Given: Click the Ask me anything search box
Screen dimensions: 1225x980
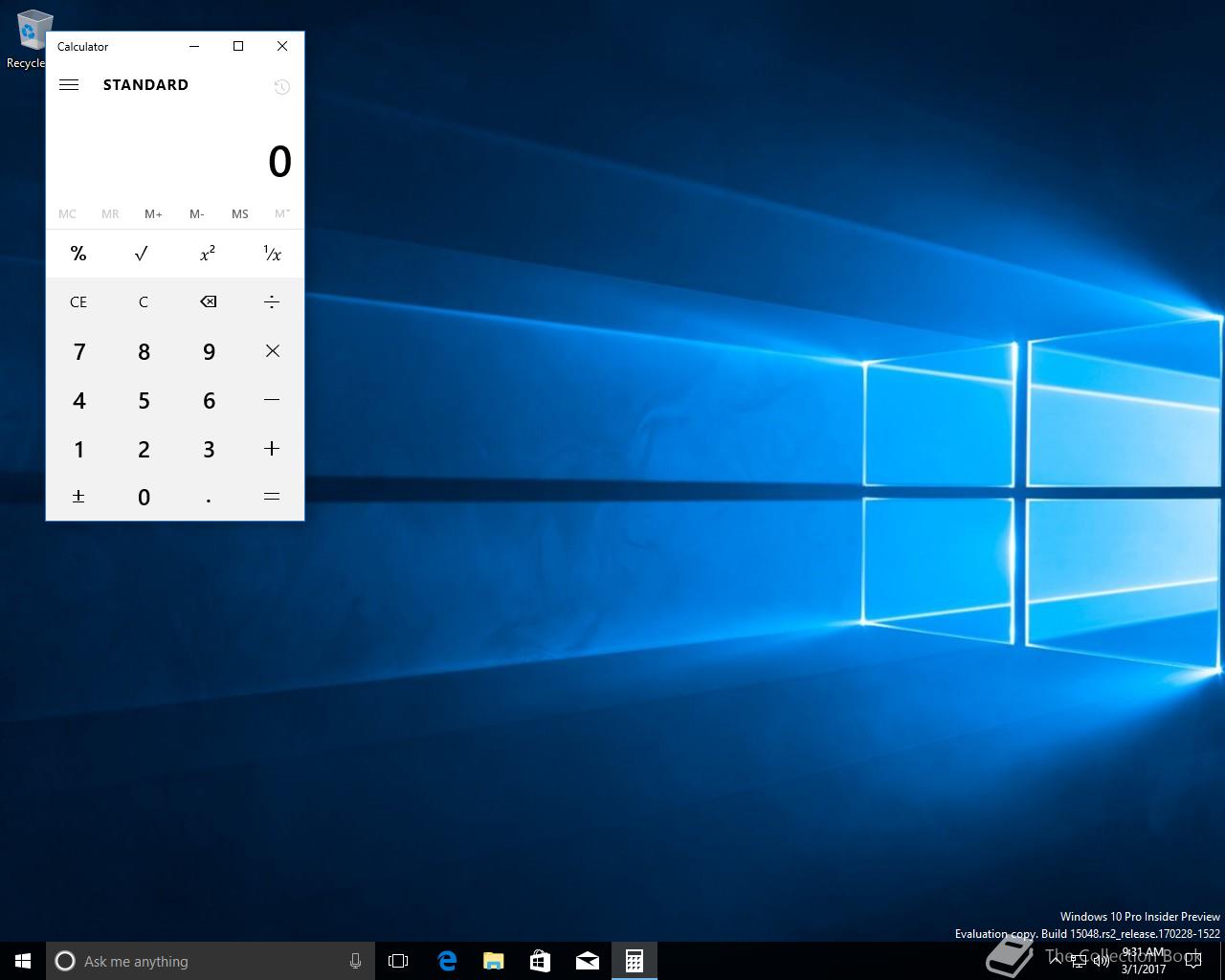Looking at the screenshot, I should point(211,961).
